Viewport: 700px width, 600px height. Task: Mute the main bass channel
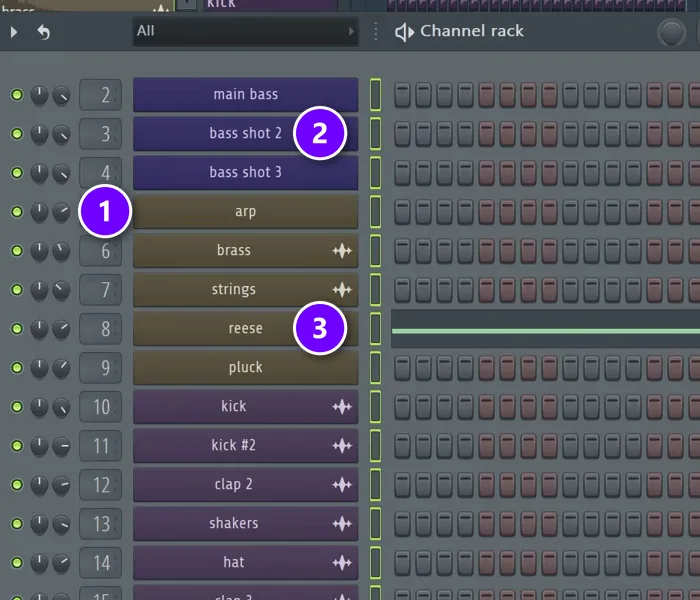tap(17, 95)
